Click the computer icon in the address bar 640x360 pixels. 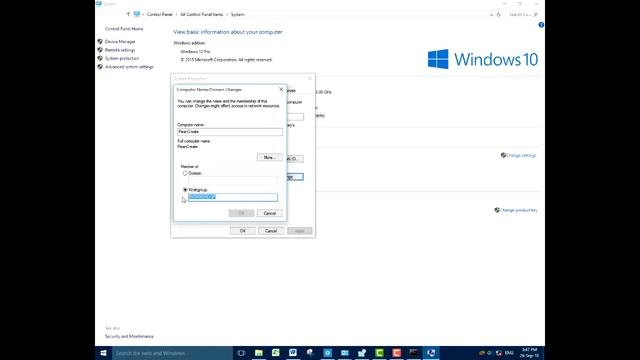point(137,14)
